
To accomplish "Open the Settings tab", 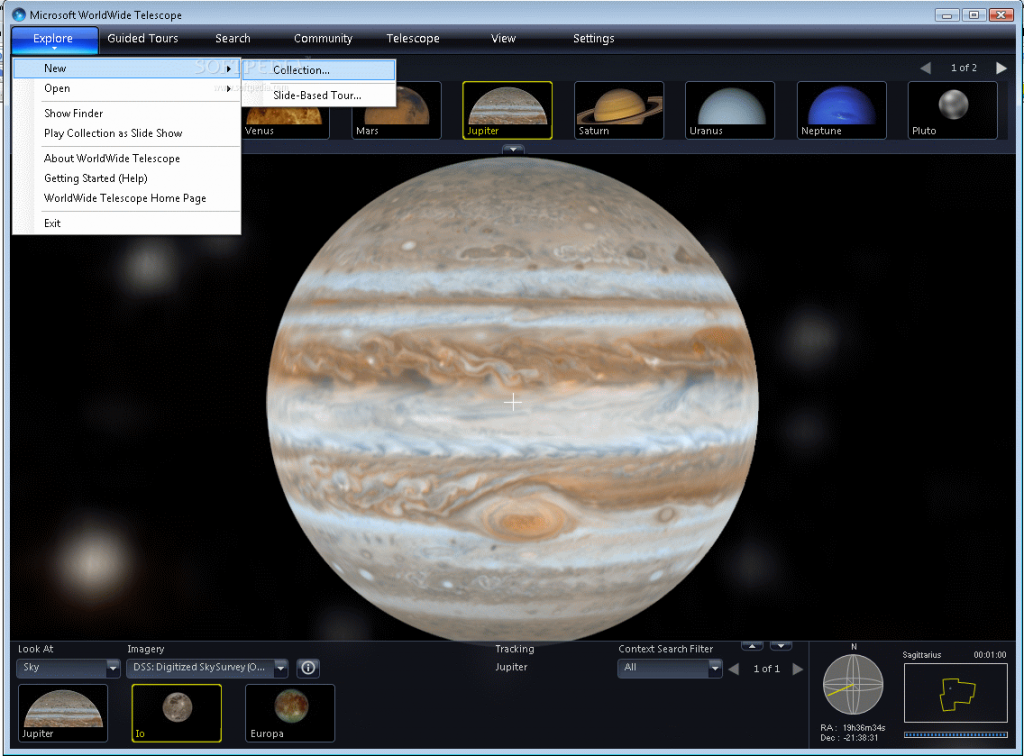I will tap(593, 39).
